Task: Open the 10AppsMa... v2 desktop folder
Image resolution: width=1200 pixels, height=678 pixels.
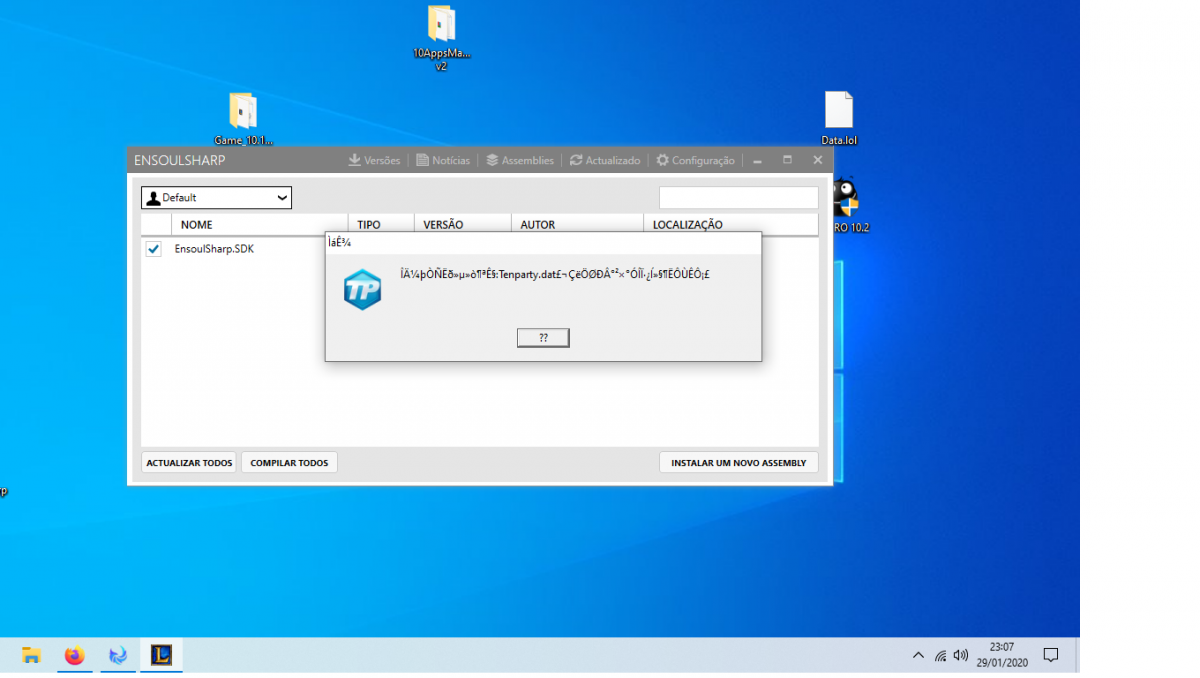Action: click(x=441, y=38)
